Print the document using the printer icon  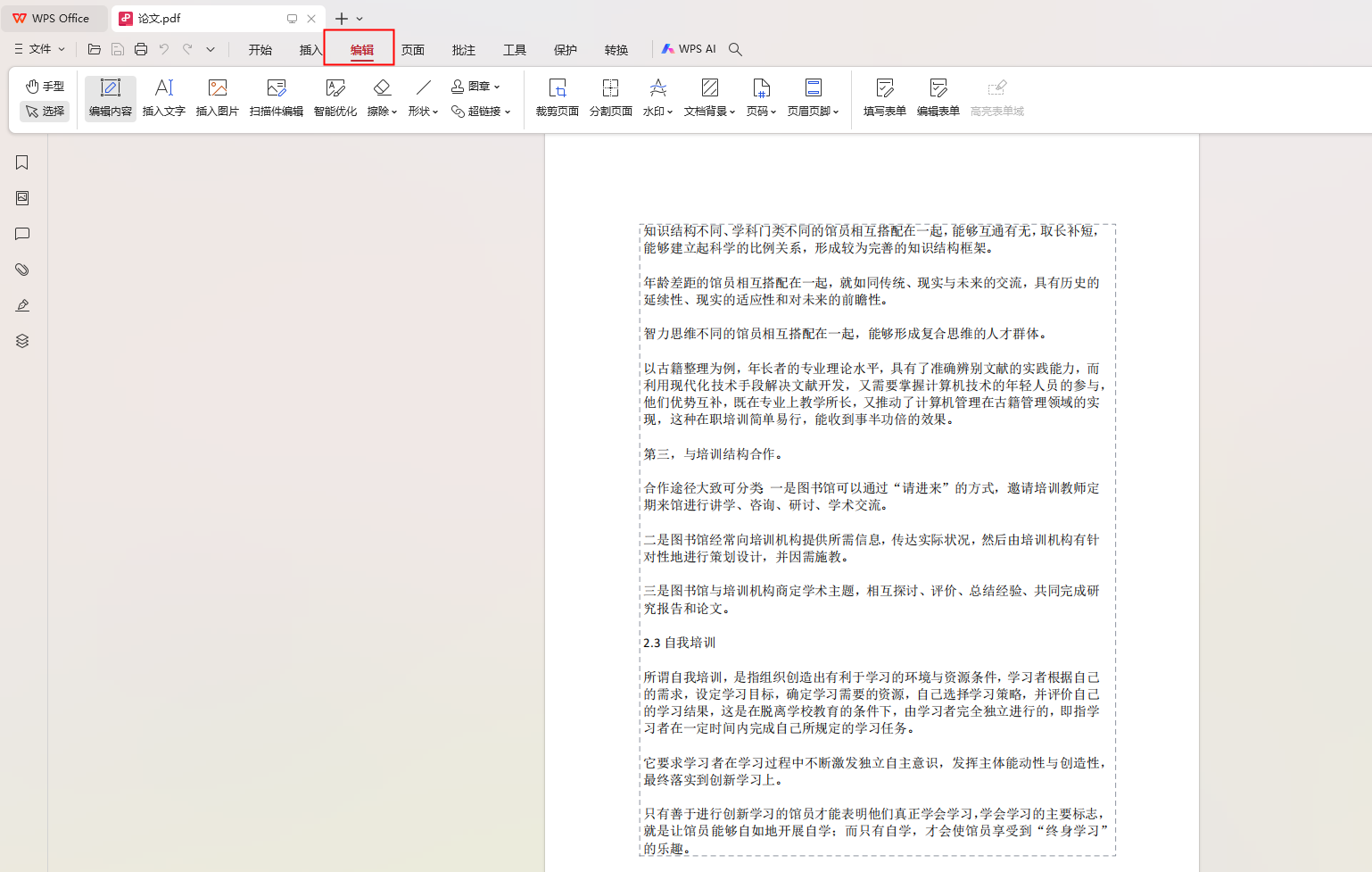tap(141, 50)
